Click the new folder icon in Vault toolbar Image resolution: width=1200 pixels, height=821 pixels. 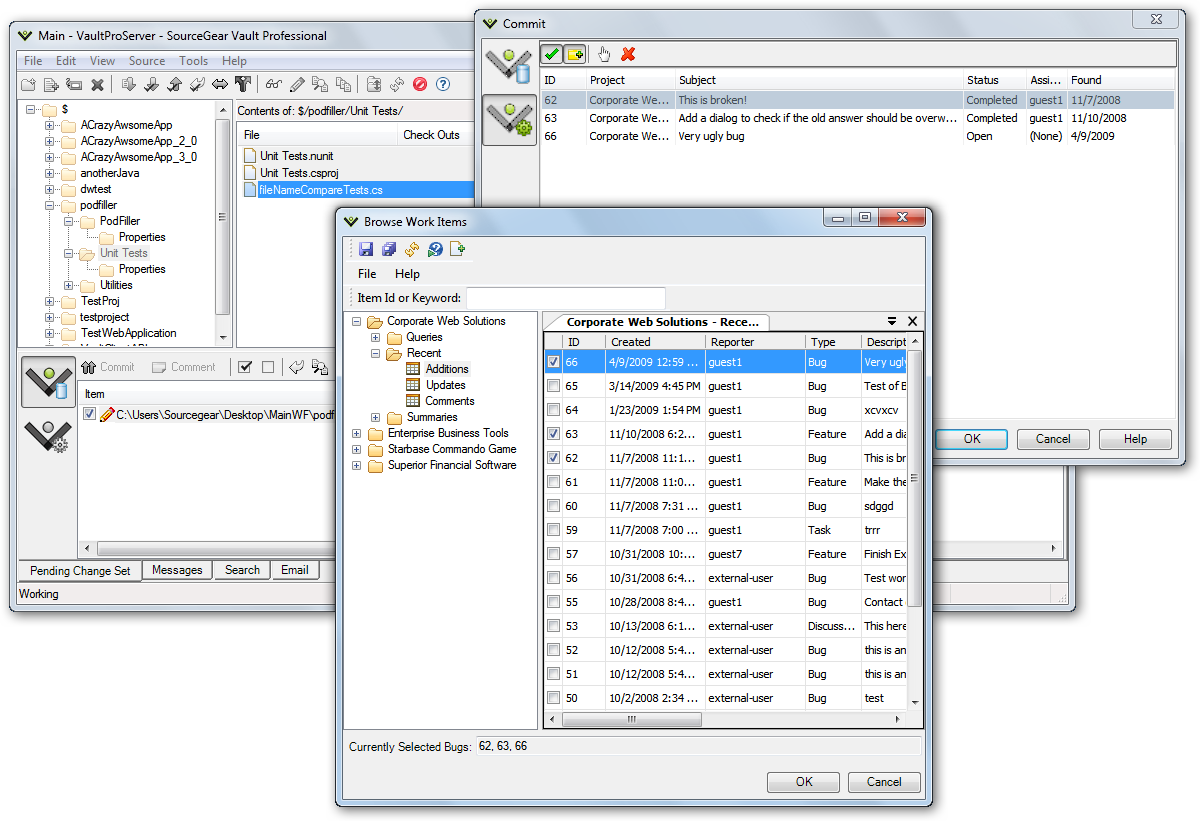pos(28,85)
